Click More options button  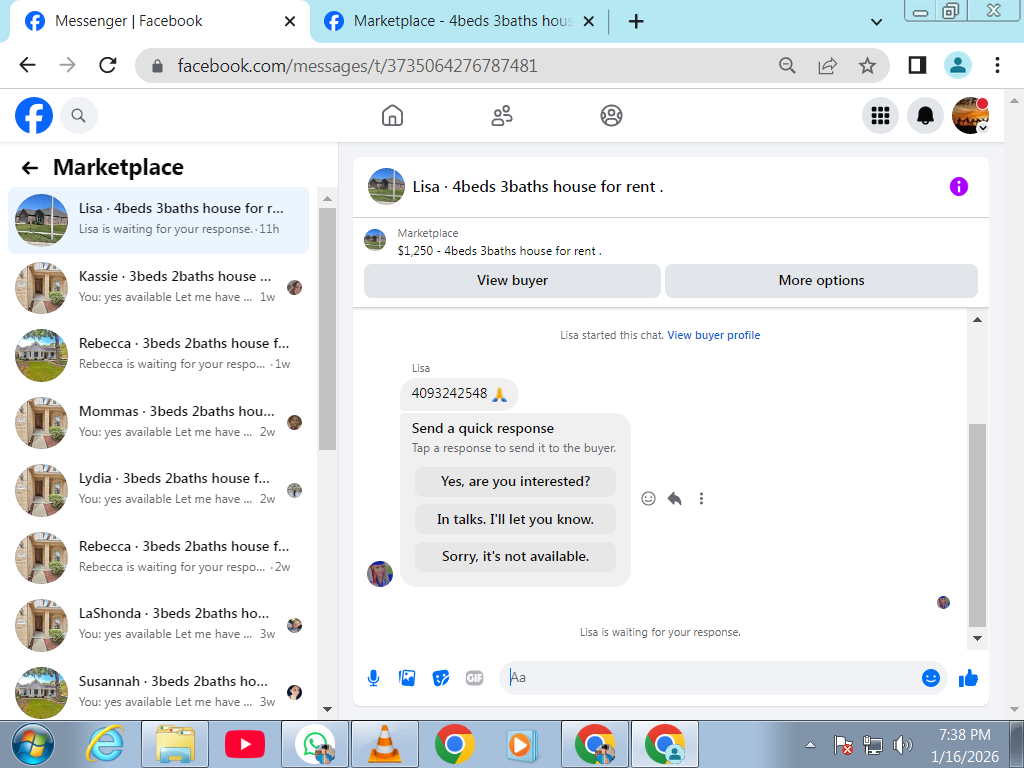pos(821,281)
